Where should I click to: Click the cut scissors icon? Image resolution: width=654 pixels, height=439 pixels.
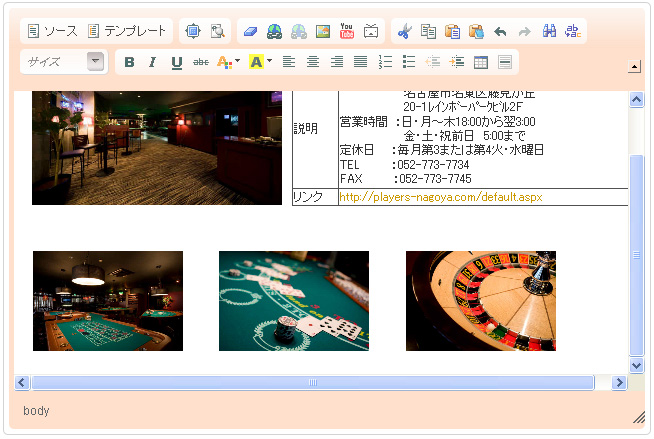[404, 31]
